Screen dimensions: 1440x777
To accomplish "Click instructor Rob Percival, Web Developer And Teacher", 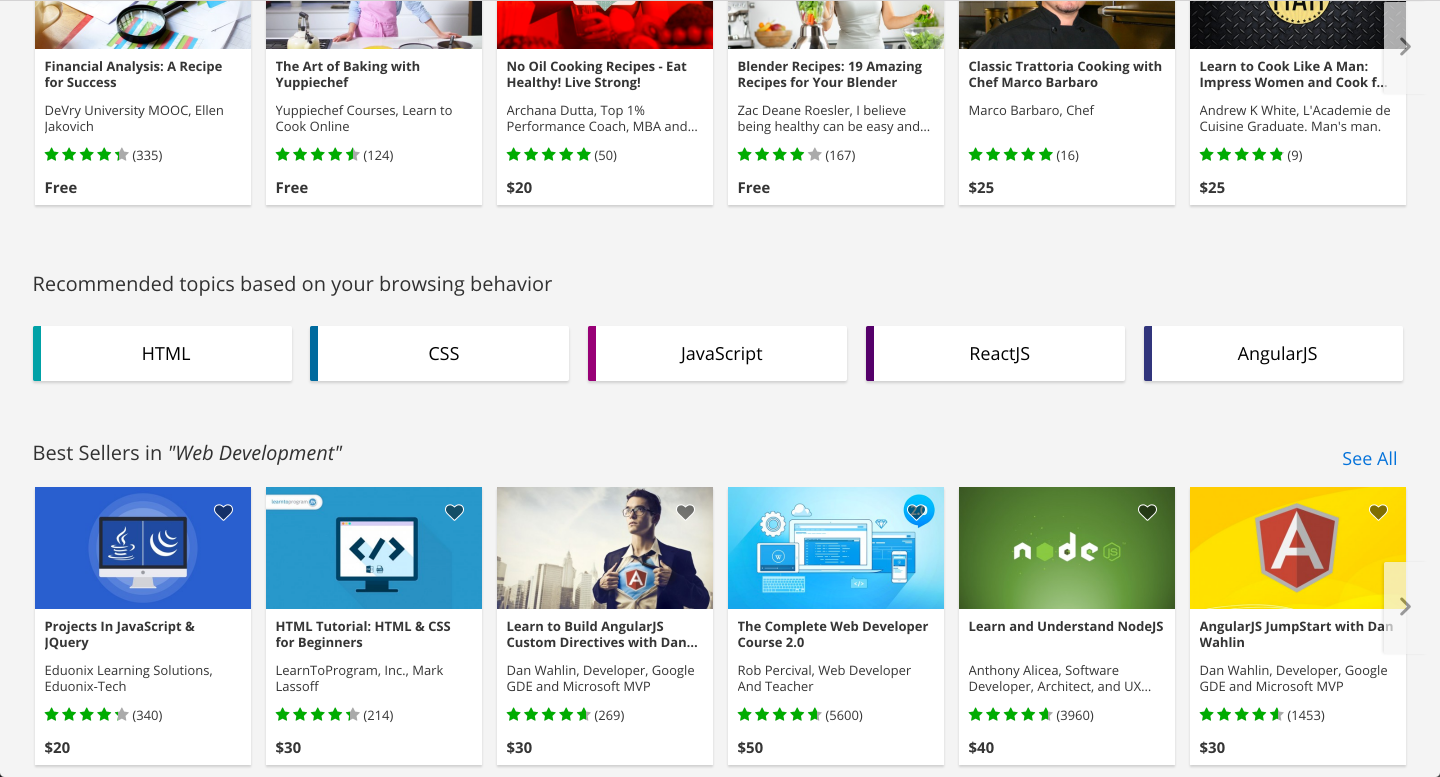I will (x=824, y=678).
